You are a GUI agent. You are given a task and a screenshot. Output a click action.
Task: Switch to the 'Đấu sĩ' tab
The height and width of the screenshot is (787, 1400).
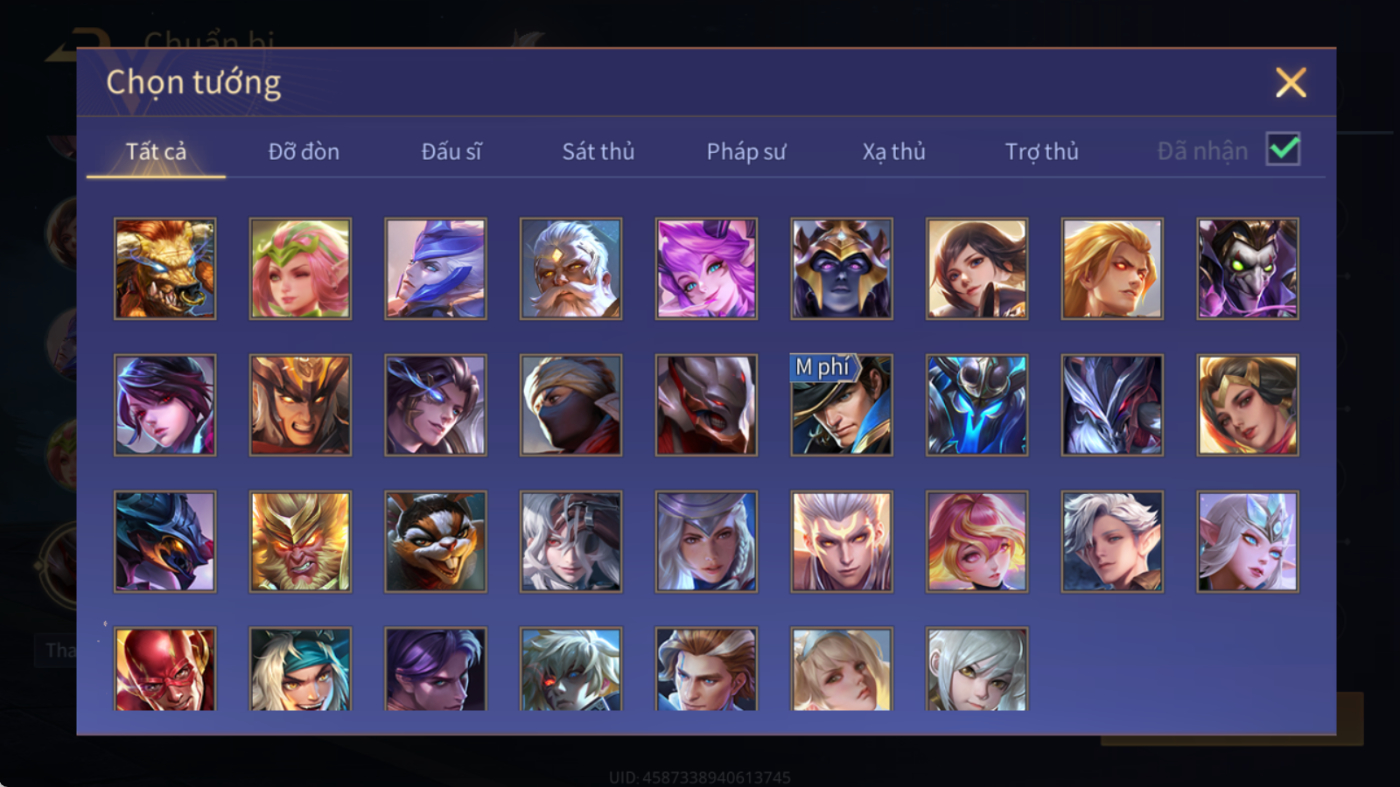click(451, 152)
